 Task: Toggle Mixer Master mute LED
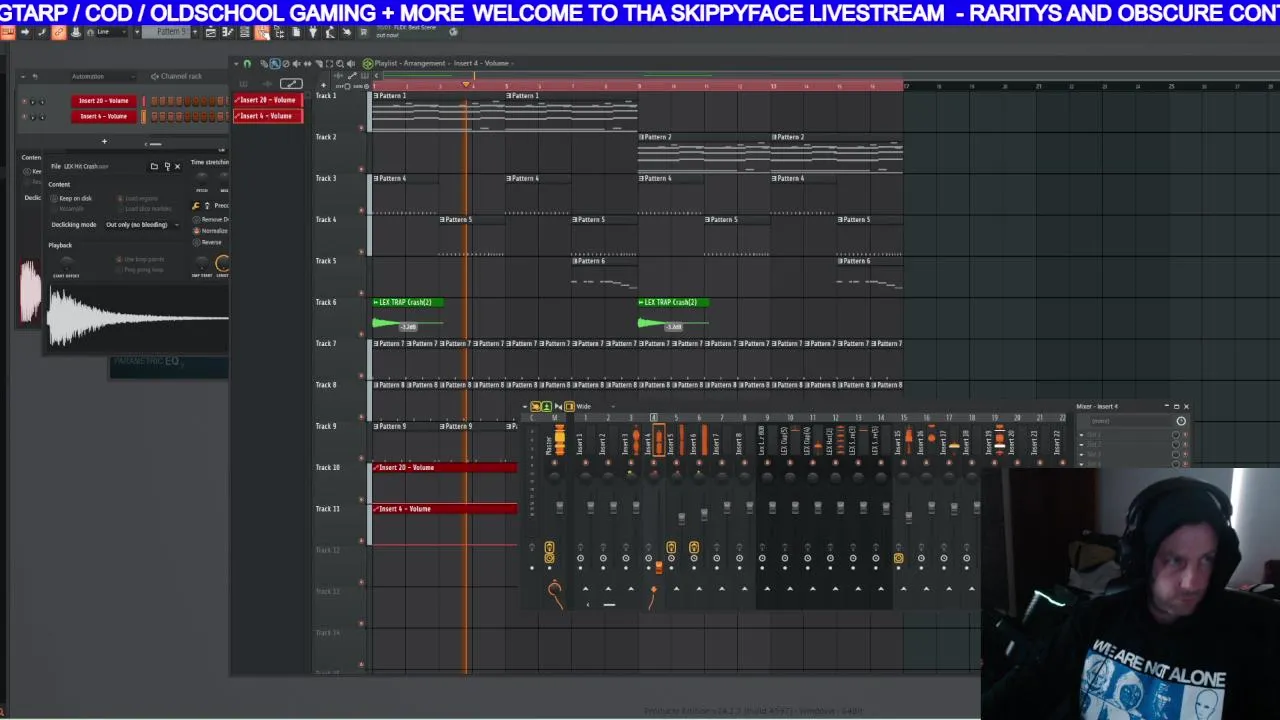click(x=554, y=463)
